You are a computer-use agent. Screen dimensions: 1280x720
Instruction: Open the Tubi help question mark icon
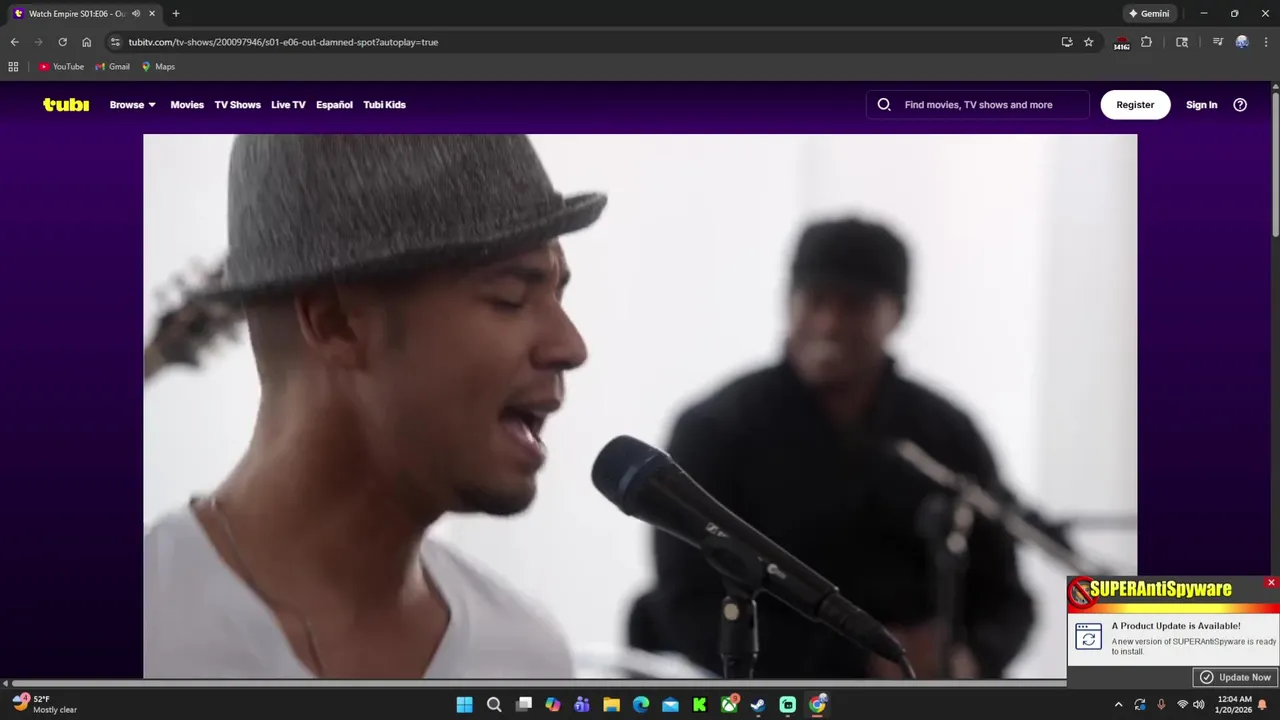[1240, 105]
